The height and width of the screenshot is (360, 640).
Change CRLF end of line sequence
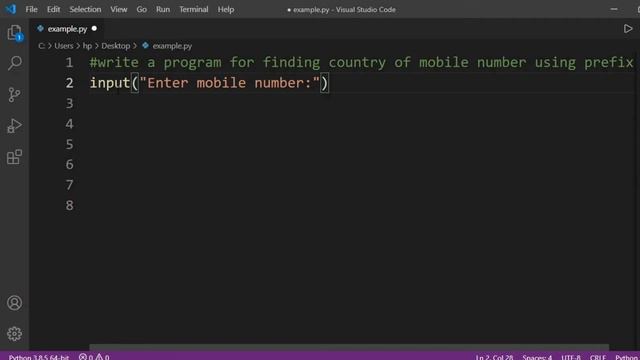(x=598, y=357)
